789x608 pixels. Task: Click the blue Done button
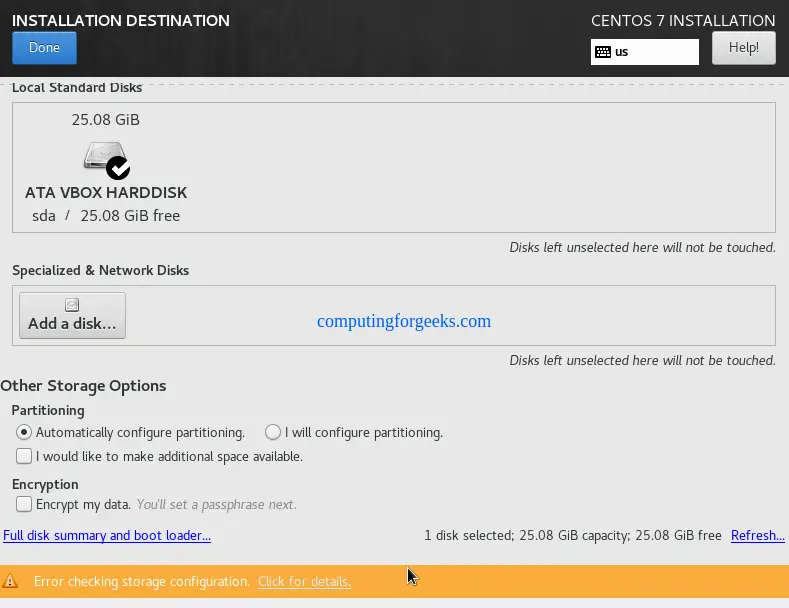pyautogui.click(x=44, y=48)
